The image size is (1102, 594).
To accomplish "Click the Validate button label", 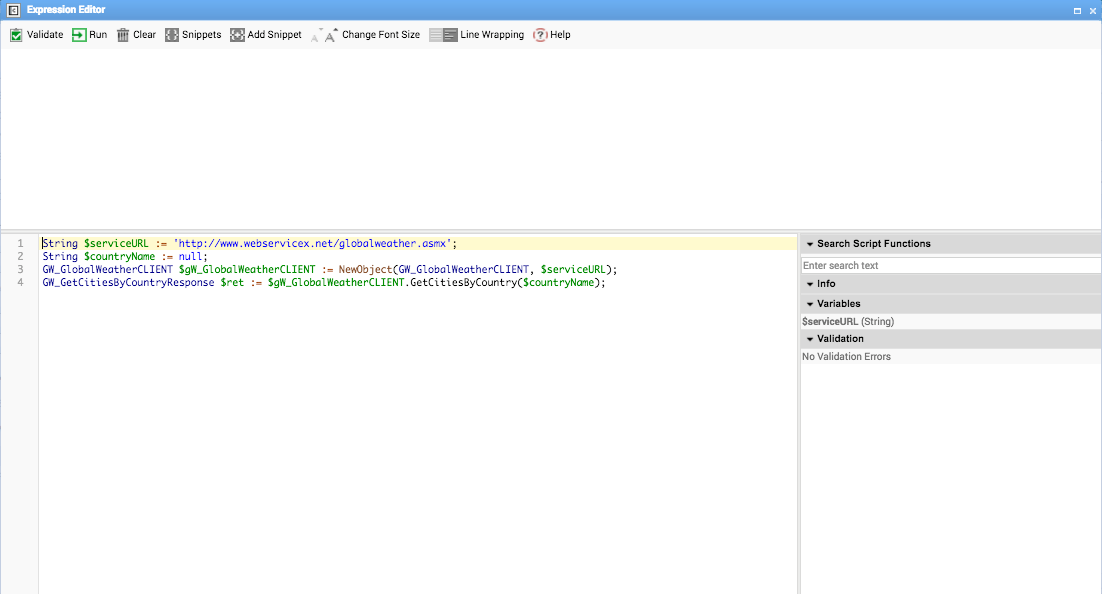I will click(45, 34).
